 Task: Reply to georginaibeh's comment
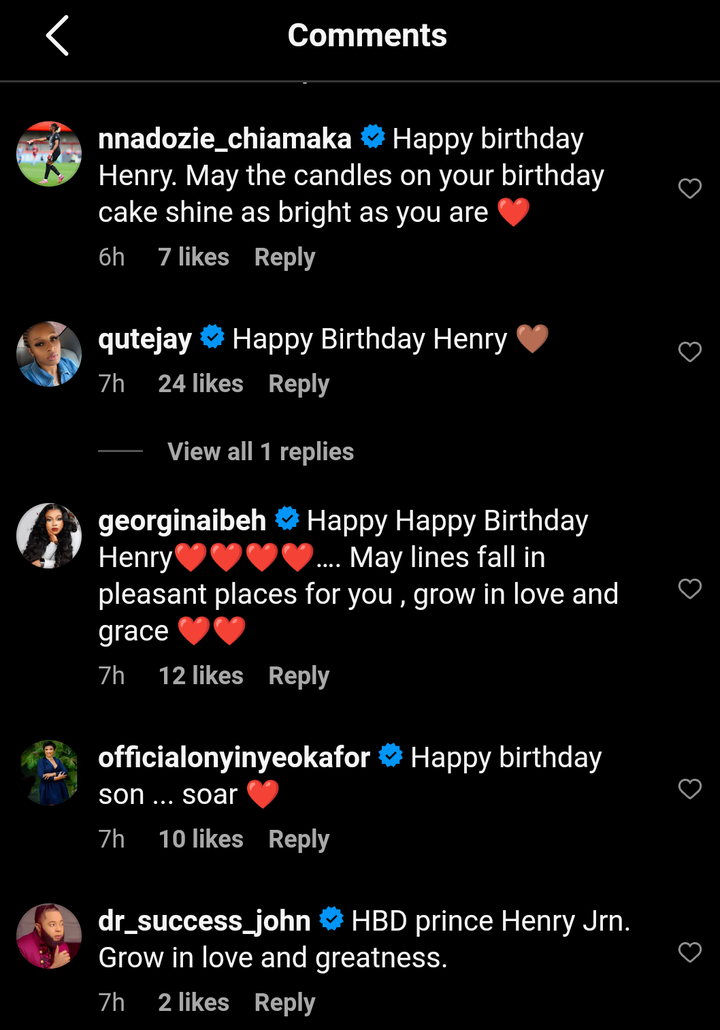click(x=299, y=676)
